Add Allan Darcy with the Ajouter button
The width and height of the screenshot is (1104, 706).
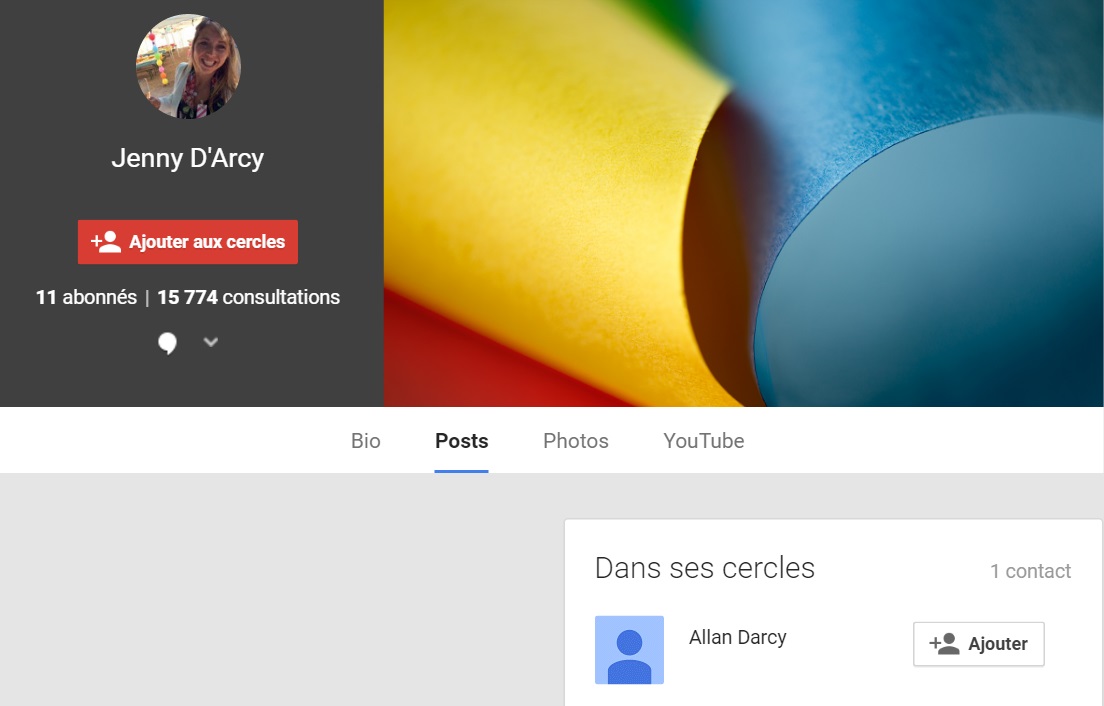(x=979, y=644)
